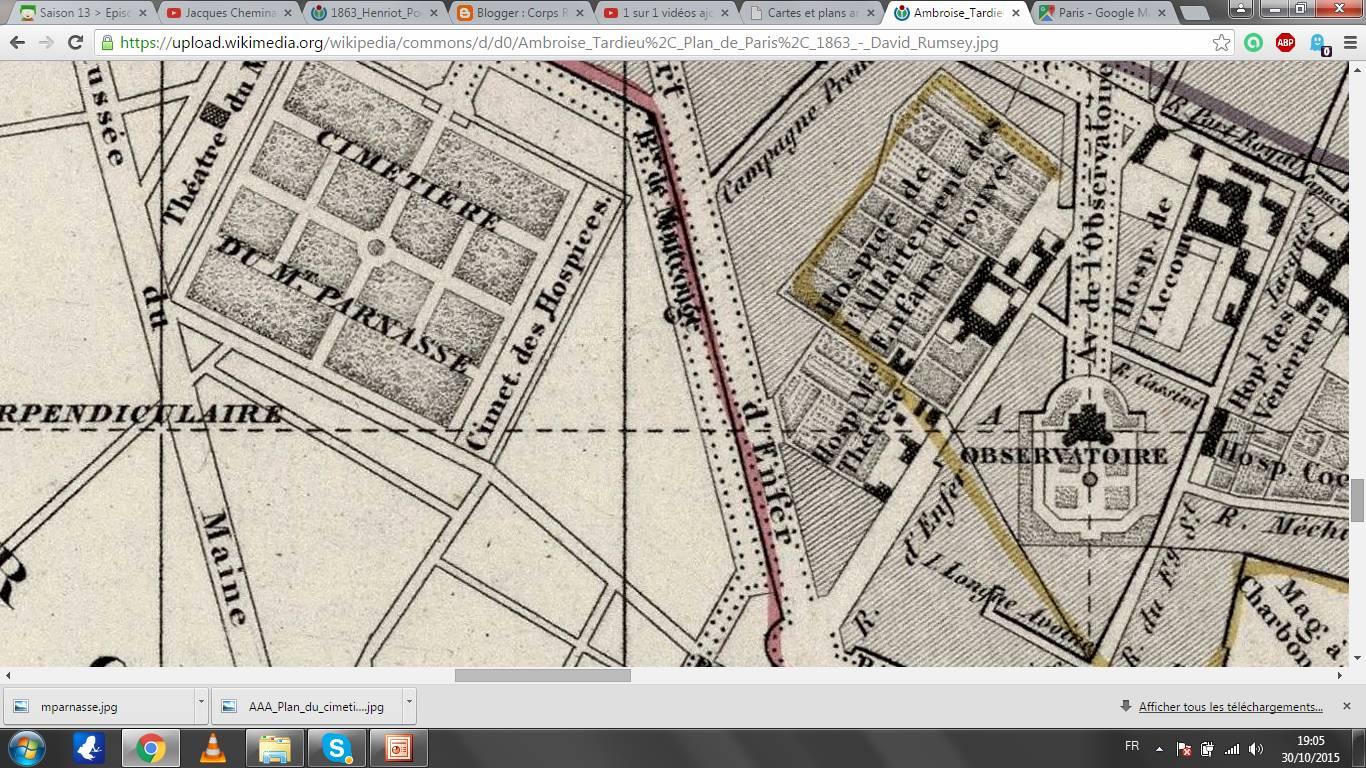Close the Blogger : Corps tab
The height and width of the screenshot is (768, 1366).
(579, 13)
